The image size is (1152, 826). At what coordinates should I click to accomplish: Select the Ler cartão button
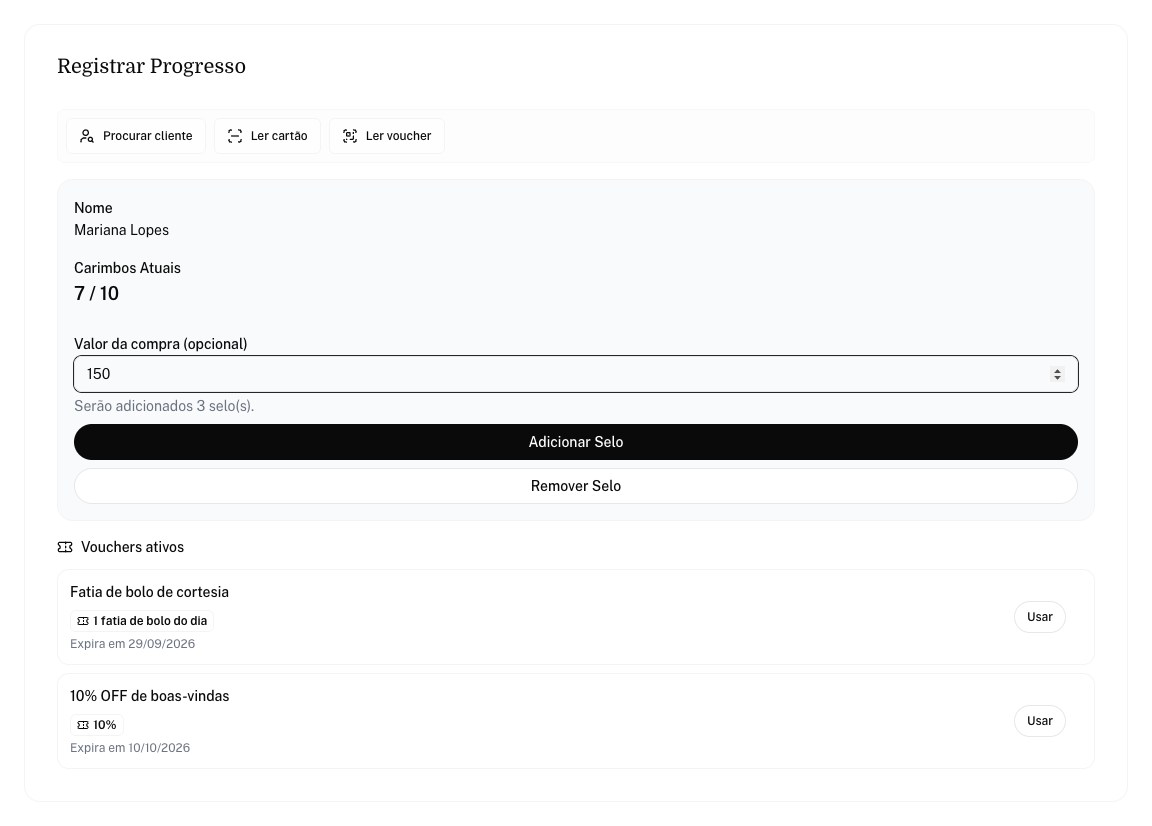tap(267, 136)
